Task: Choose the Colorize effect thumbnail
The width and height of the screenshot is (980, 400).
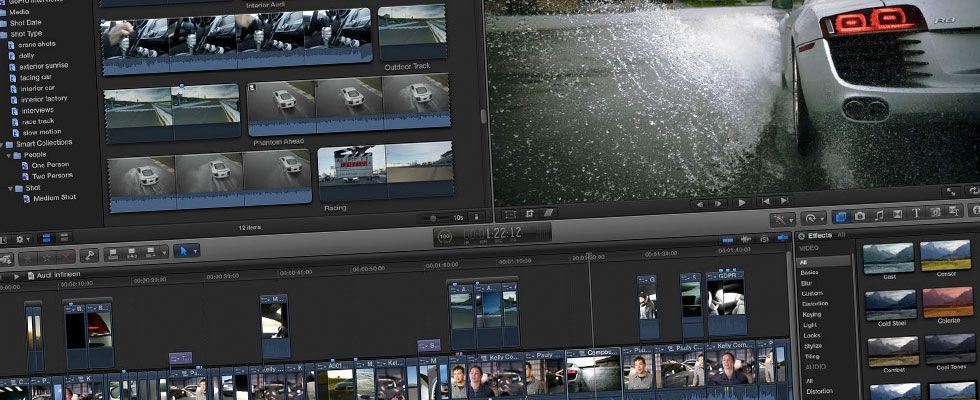Action: coord(948,302)
